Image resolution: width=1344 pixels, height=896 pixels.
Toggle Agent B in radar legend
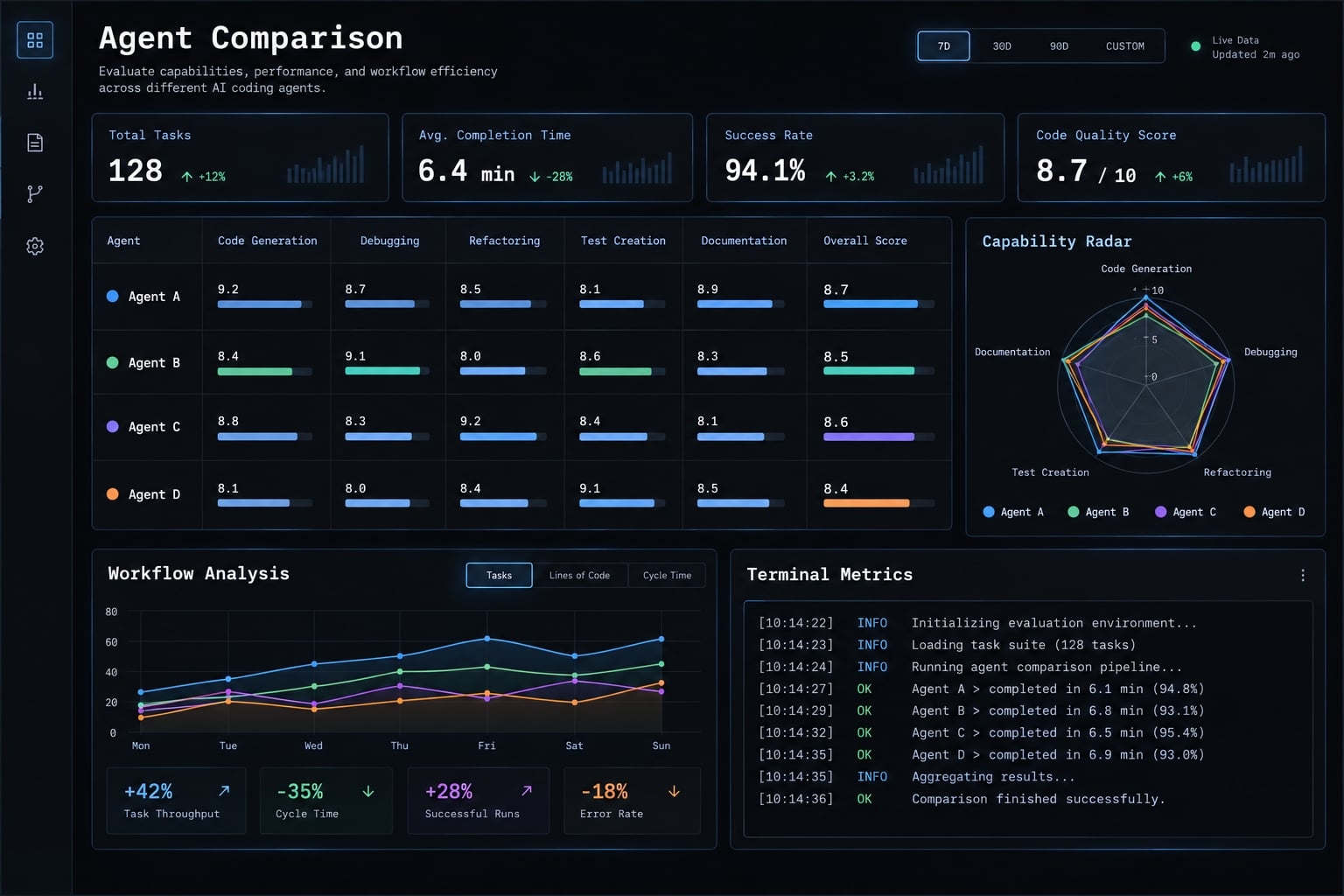click(1098, 512)
